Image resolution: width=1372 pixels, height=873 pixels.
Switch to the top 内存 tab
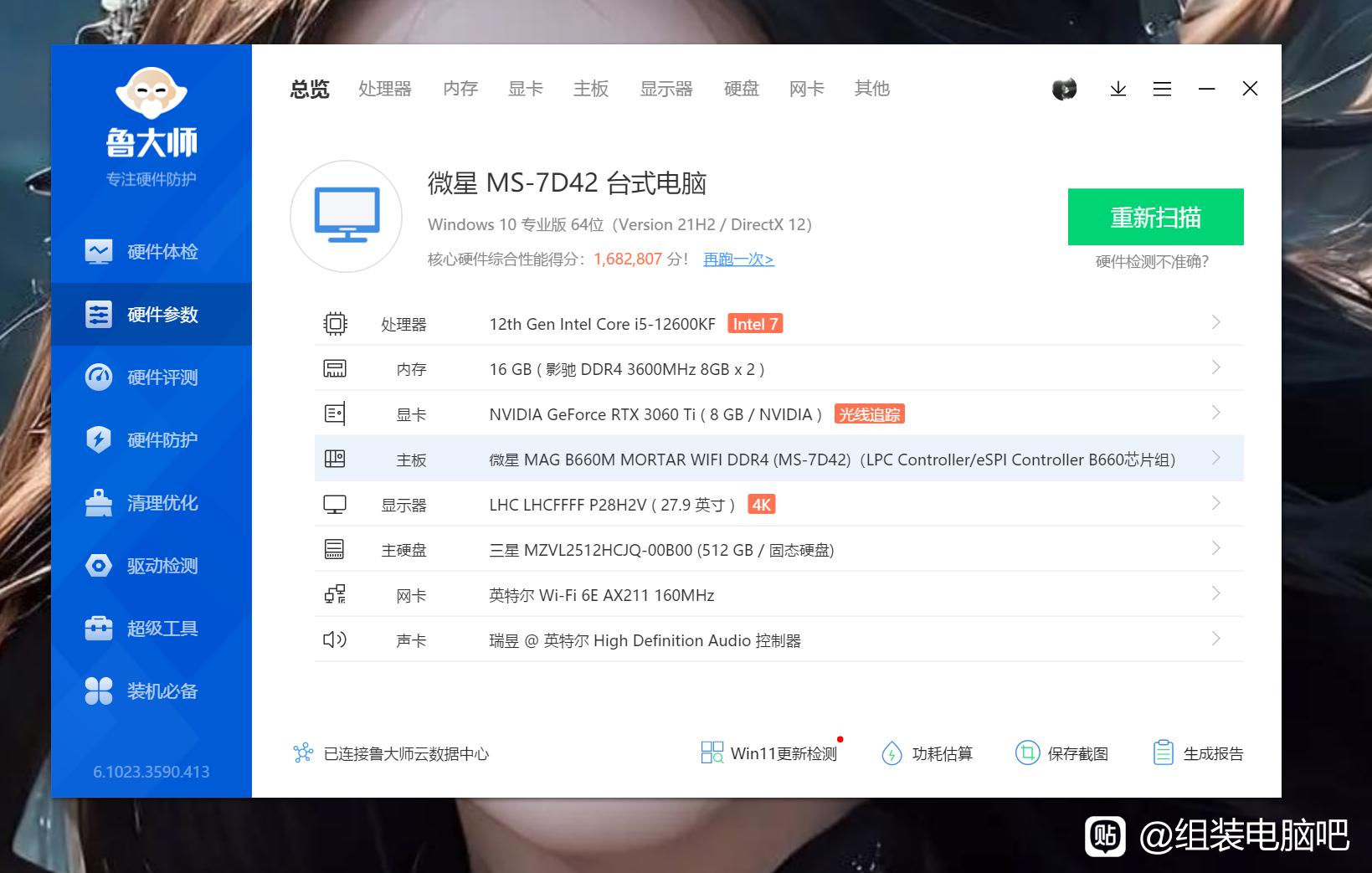[460, 89]
